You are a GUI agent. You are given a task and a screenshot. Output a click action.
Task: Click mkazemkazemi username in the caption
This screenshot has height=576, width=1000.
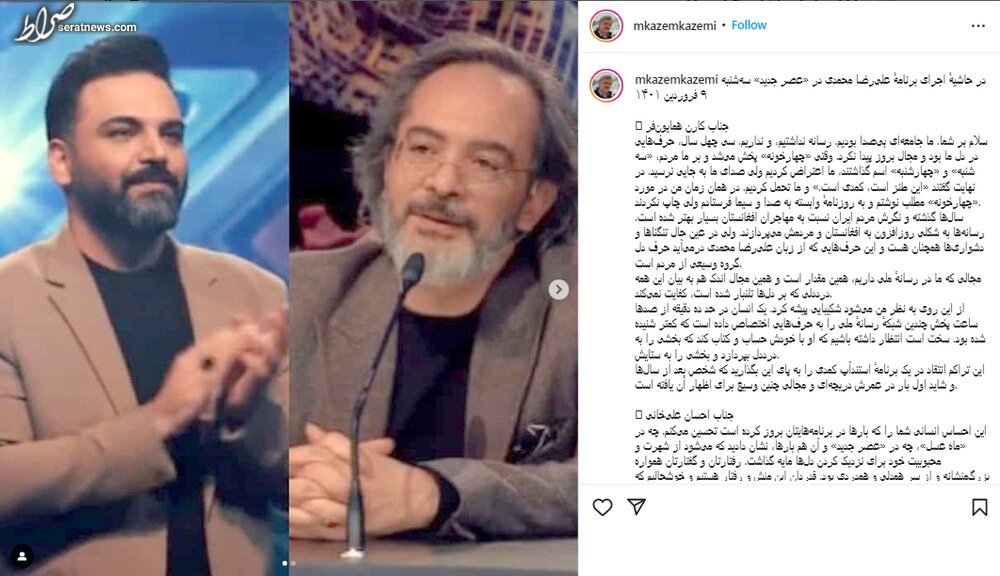pos(676,80)
